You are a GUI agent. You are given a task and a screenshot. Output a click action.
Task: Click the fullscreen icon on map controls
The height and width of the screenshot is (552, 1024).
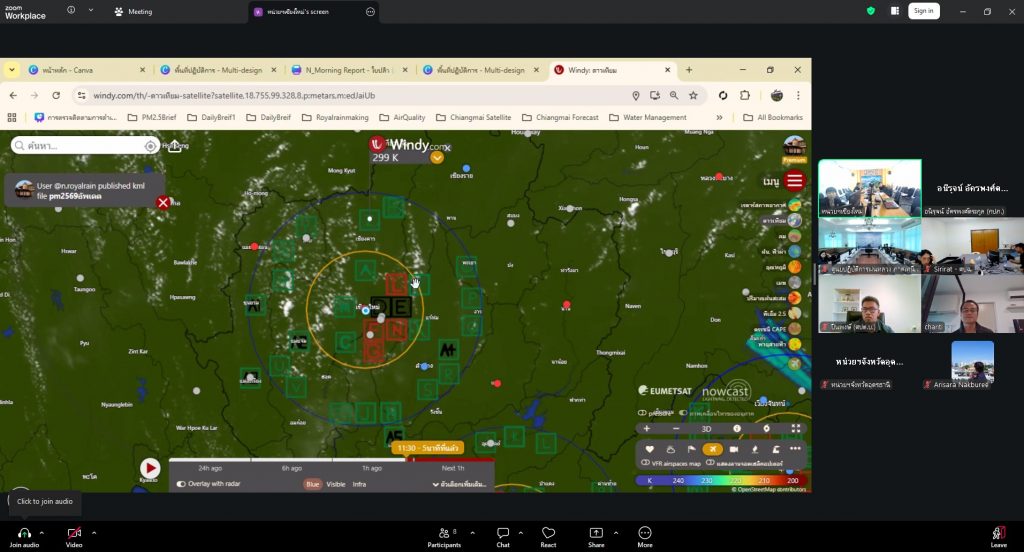tap(796, 428)
